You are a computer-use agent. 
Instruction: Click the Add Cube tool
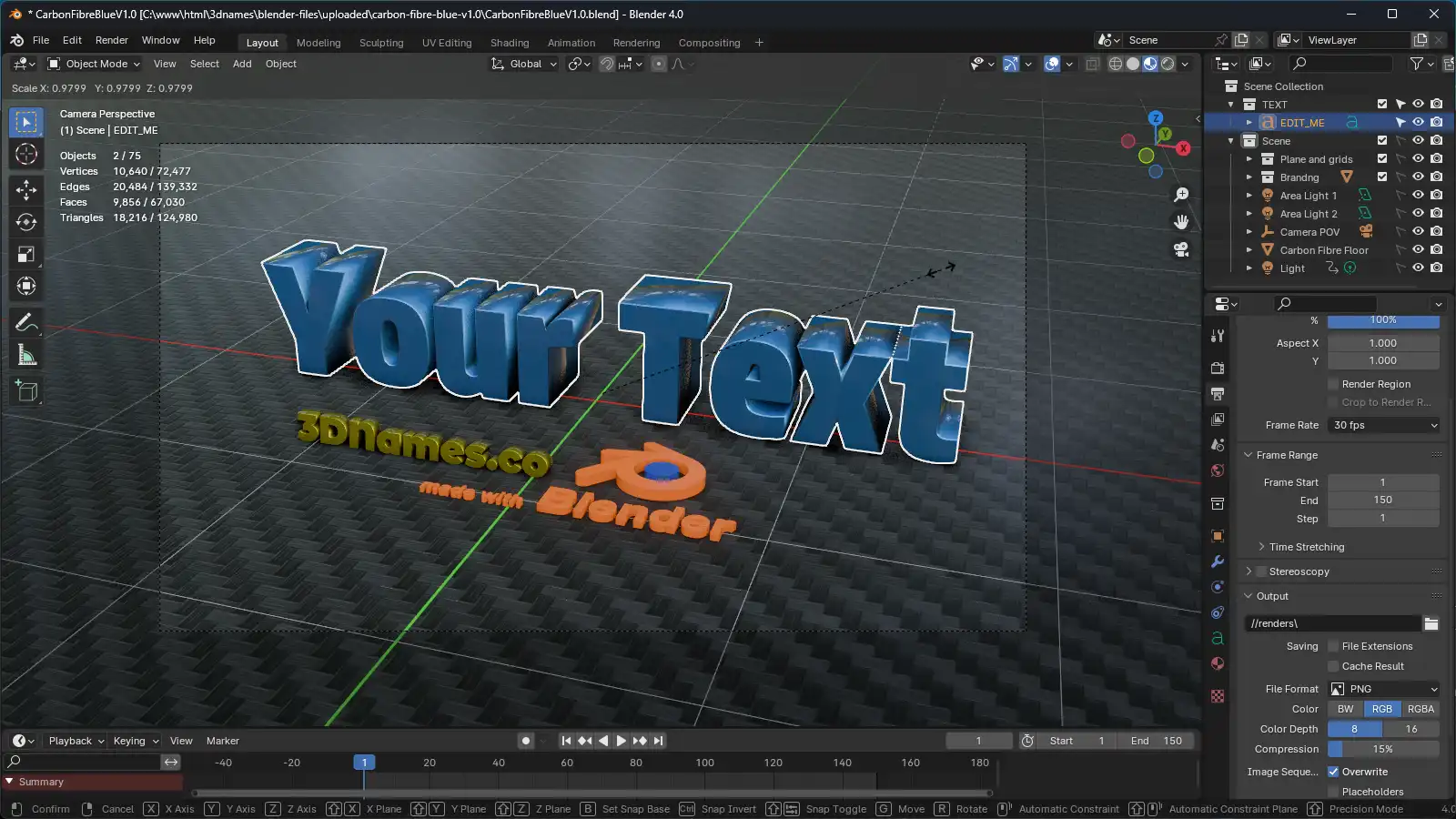point(26,391)
